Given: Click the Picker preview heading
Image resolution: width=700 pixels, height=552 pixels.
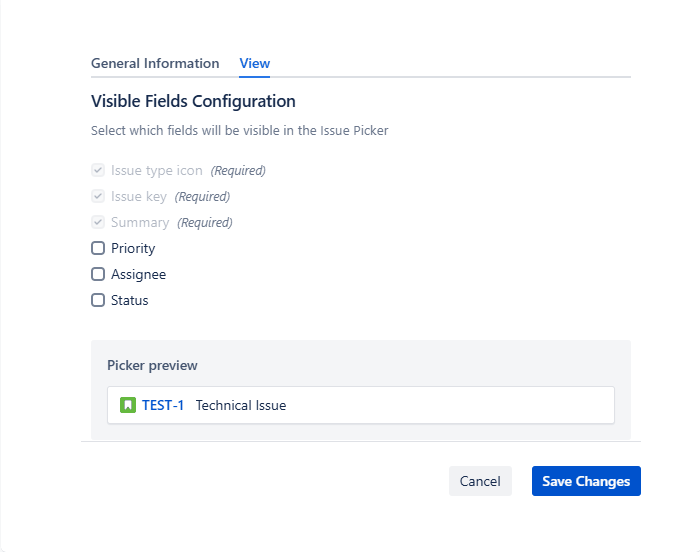Looking at the screenshot, I should point(152,365).
